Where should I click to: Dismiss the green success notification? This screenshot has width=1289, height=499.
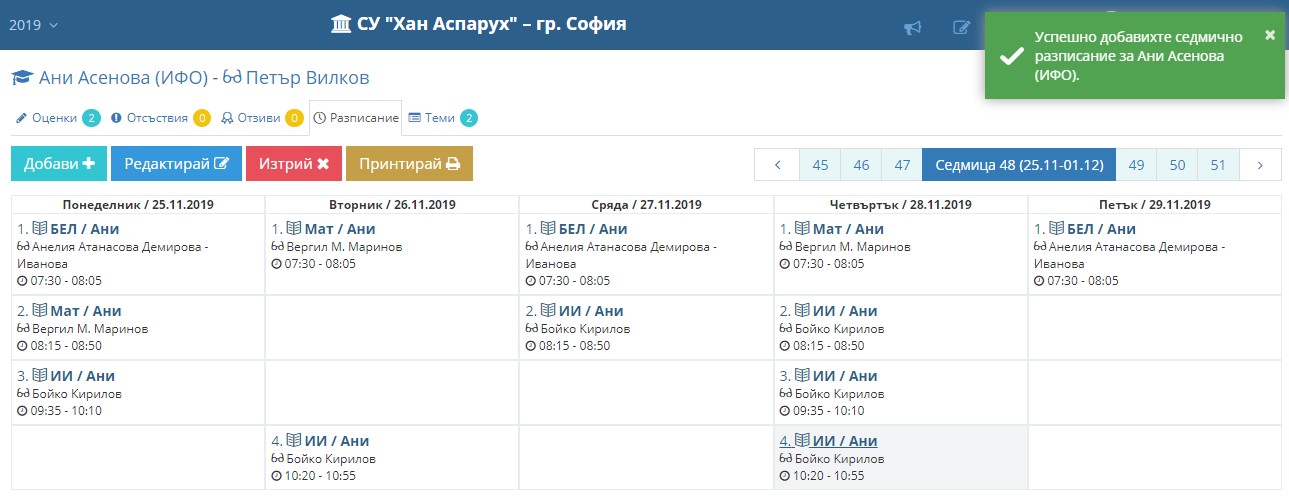pyautogui.click(x=1270, y=35)
